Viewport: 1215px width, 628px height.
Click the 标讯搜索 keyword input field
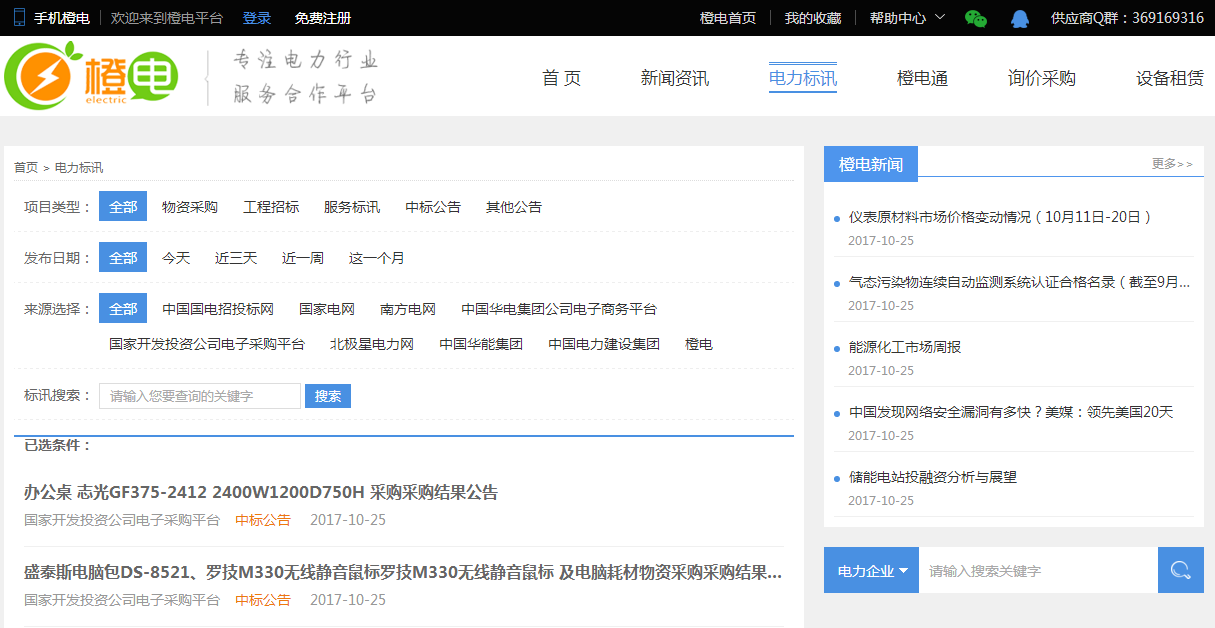click(200, 396)
